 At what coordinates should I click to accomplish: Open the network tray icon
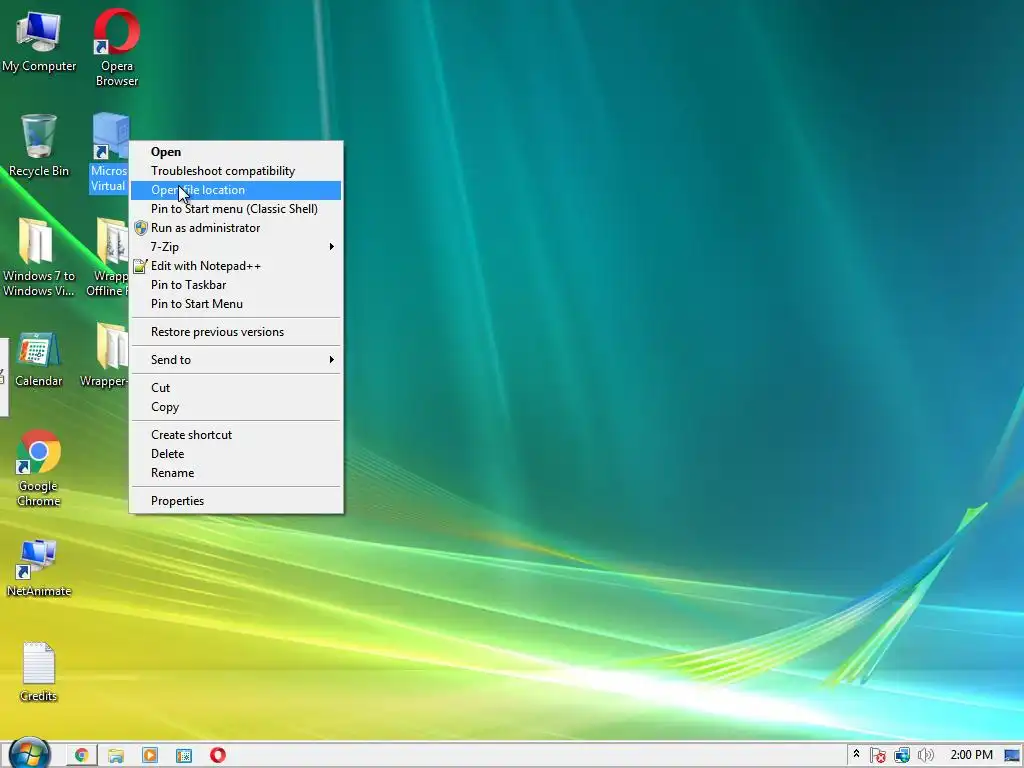pyautogui.click(x=902, y=756)
